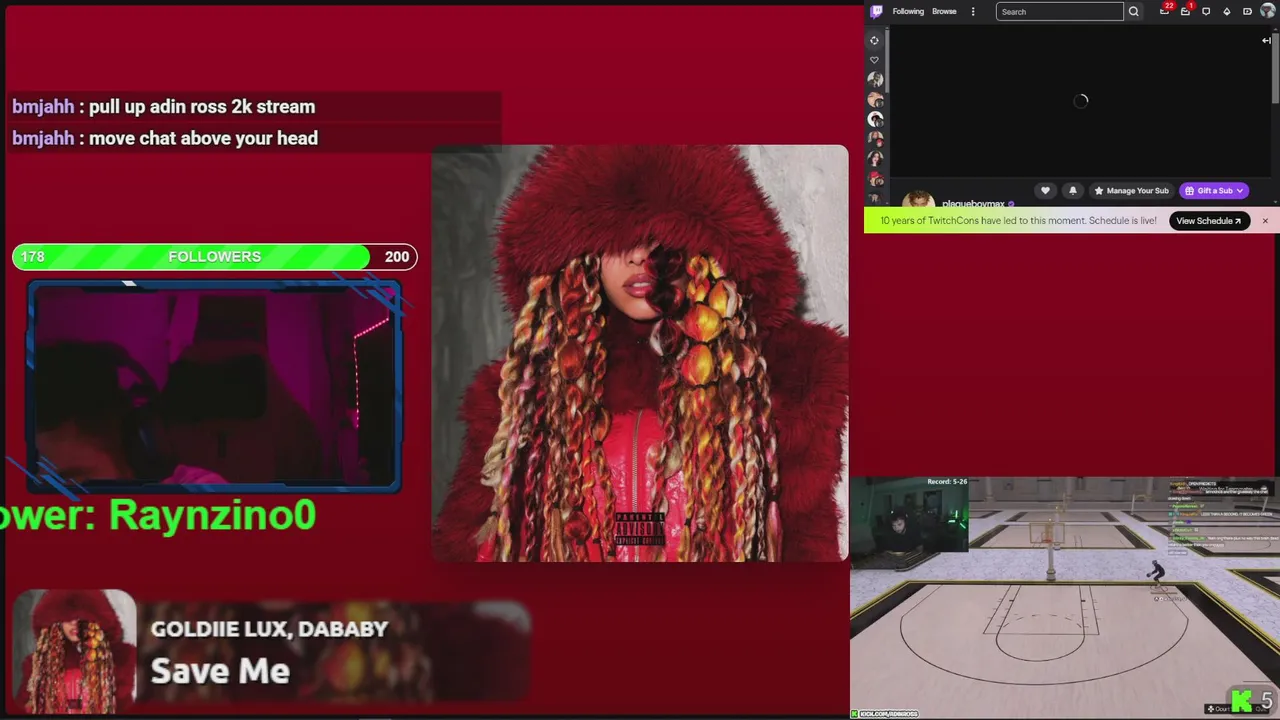The height and width of the screenshot is (720, 1280).
Task: Click the basketball player on the court
Action: 1156,571
